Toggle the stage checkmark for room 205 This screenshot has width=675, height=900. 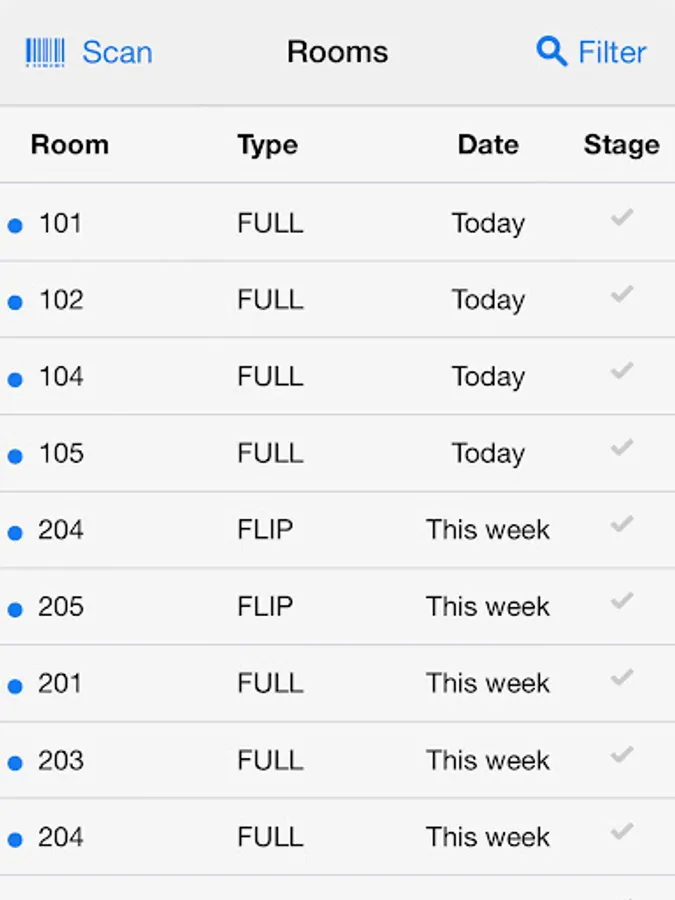coord(622,601)
